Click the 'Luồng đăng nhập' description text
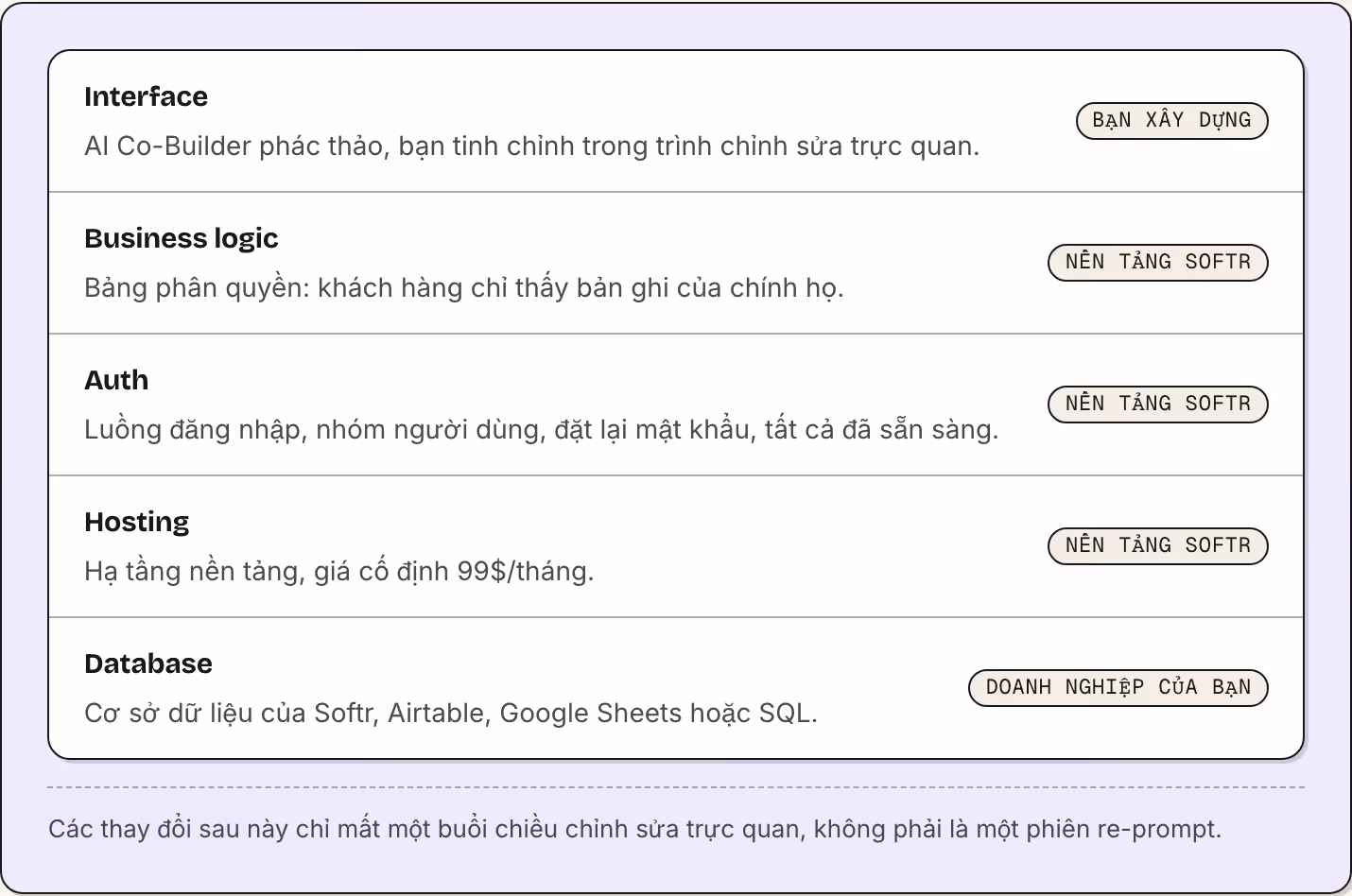 [541, 430]
